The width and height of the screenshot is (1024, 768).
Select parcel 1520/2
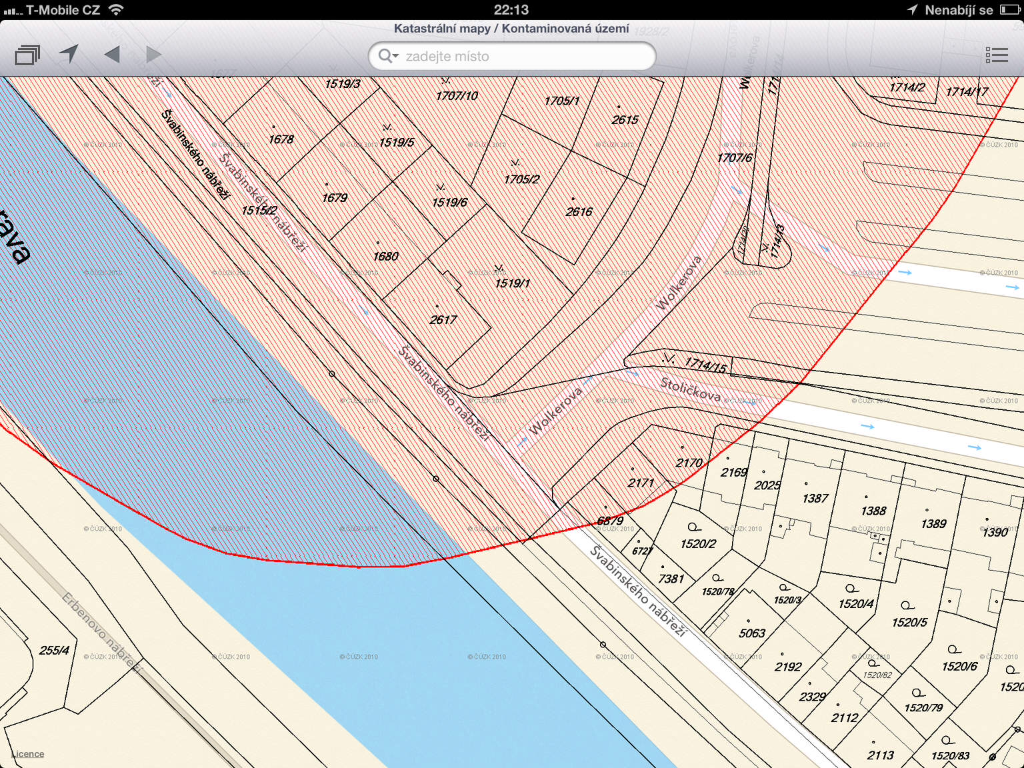698,543
